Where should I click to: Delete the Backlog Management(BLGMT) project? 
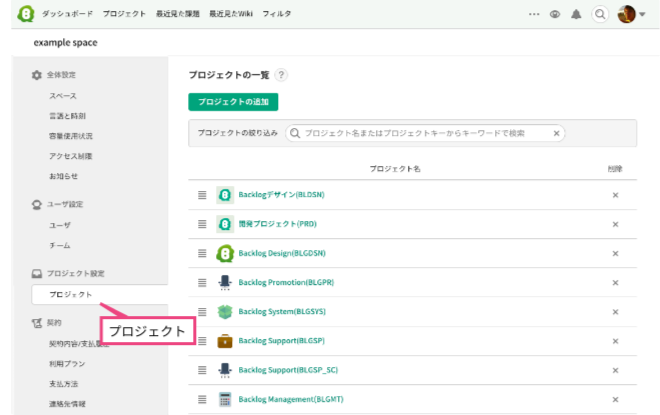point(615,399)
